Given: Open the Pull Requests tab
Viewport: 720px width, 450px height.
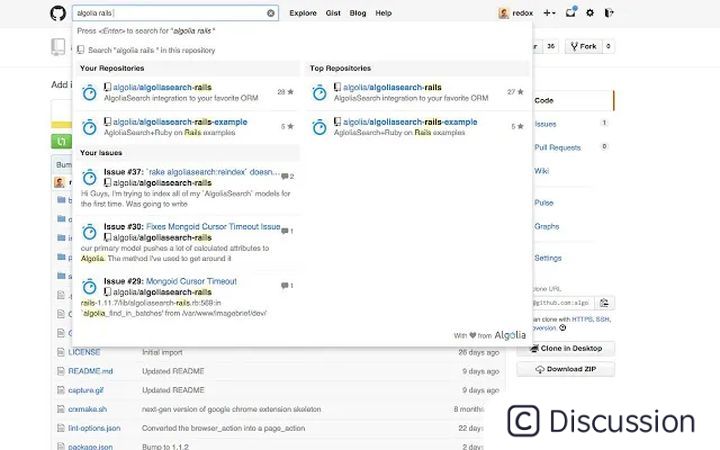Looking at the screenshot, I should coord(557,147).
